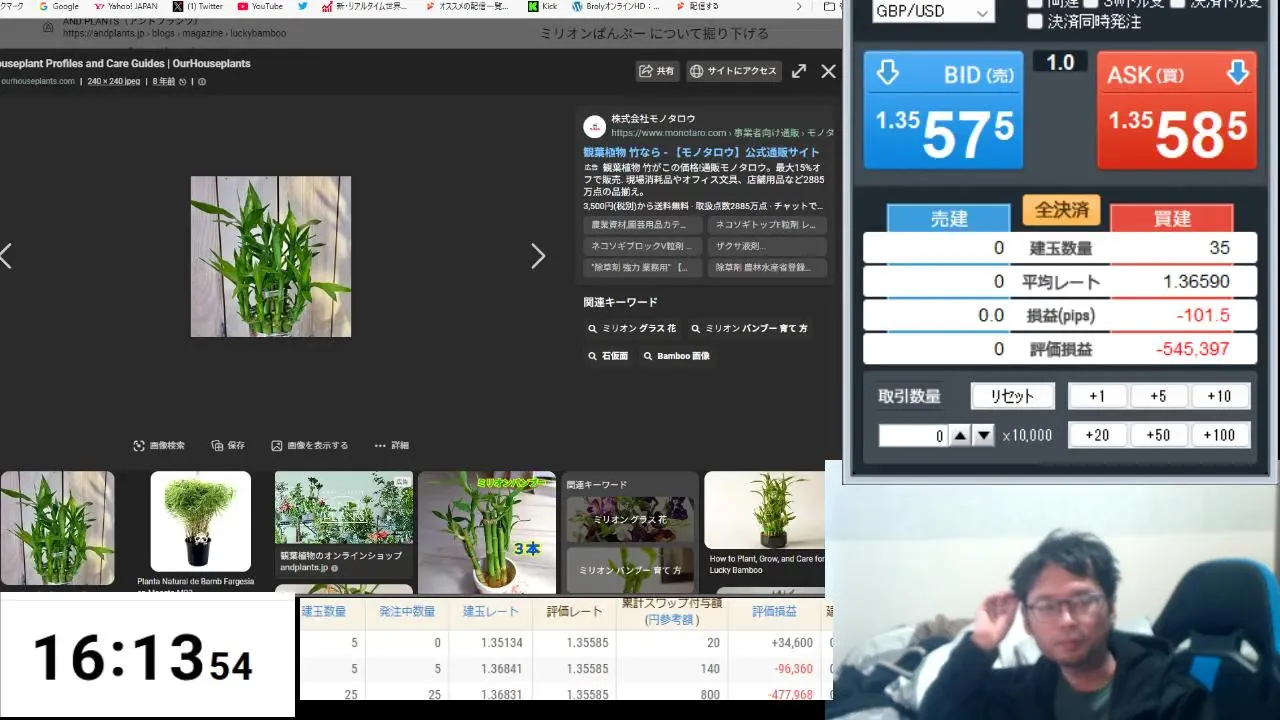Click サイトにアクセス to visit site
The height and width of the screenshot is (720, 1280).
tap(734, 71)
